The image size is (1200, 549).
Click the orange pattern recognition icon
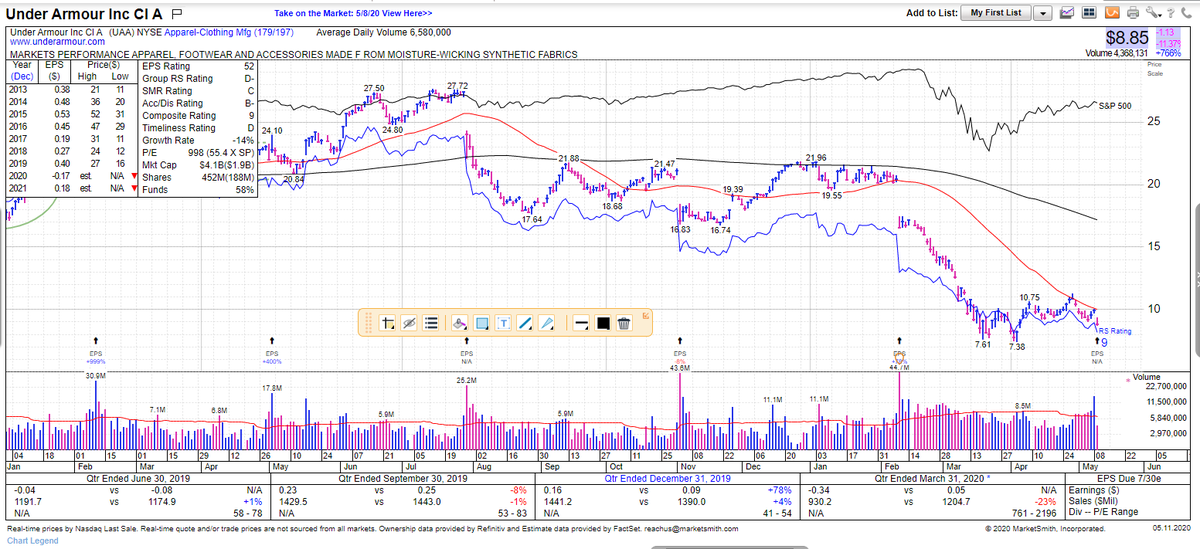click(x=1112, y=13)
